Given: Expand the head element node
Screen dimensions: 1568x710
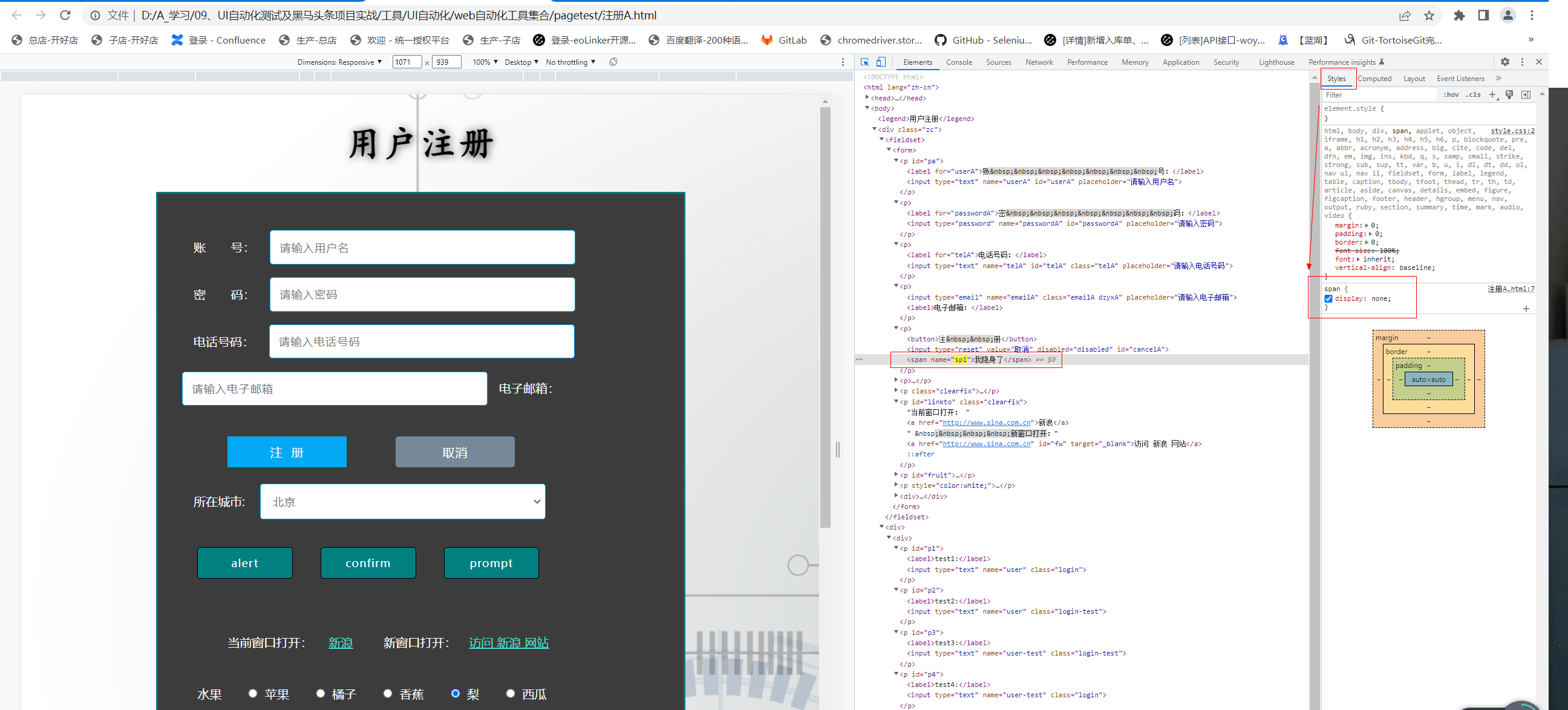Looking at the screenshot, I should click(867, 97).
